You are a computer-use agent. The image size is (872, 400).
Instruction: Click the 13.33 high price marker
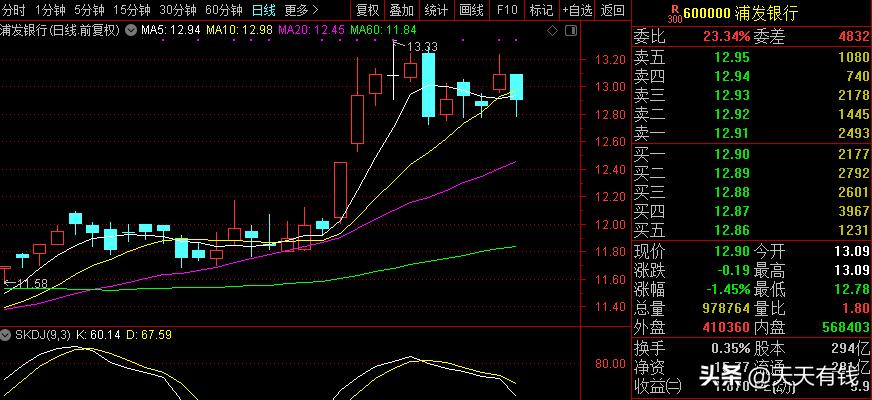(422, 46)
